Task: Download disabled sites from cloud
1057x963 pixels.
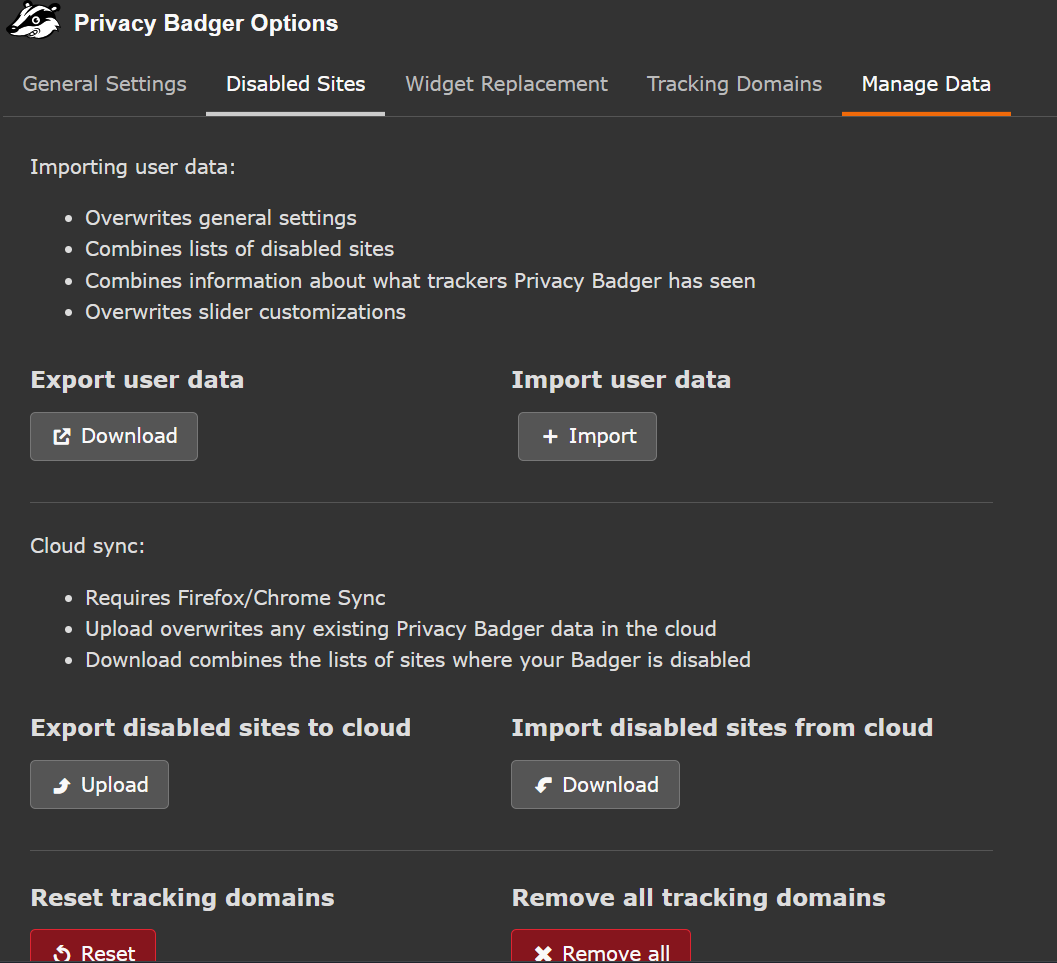Action: (595, 784)
